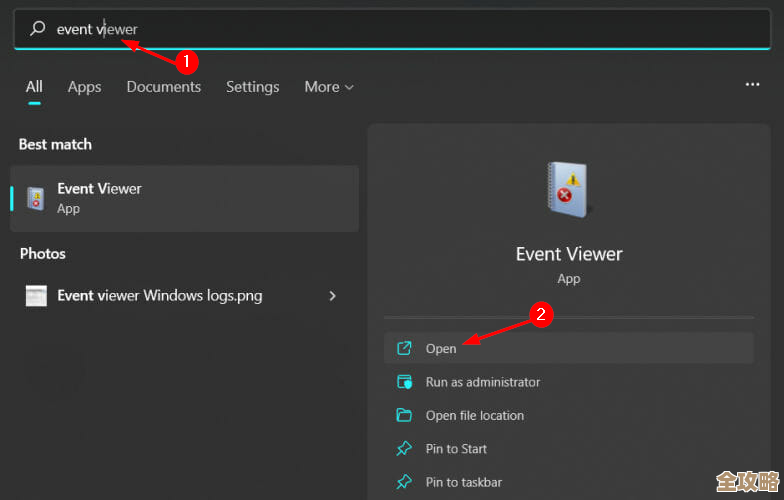Click the magnifier search icon
Viewport: 784px width, 500px height.
point(38,29)
